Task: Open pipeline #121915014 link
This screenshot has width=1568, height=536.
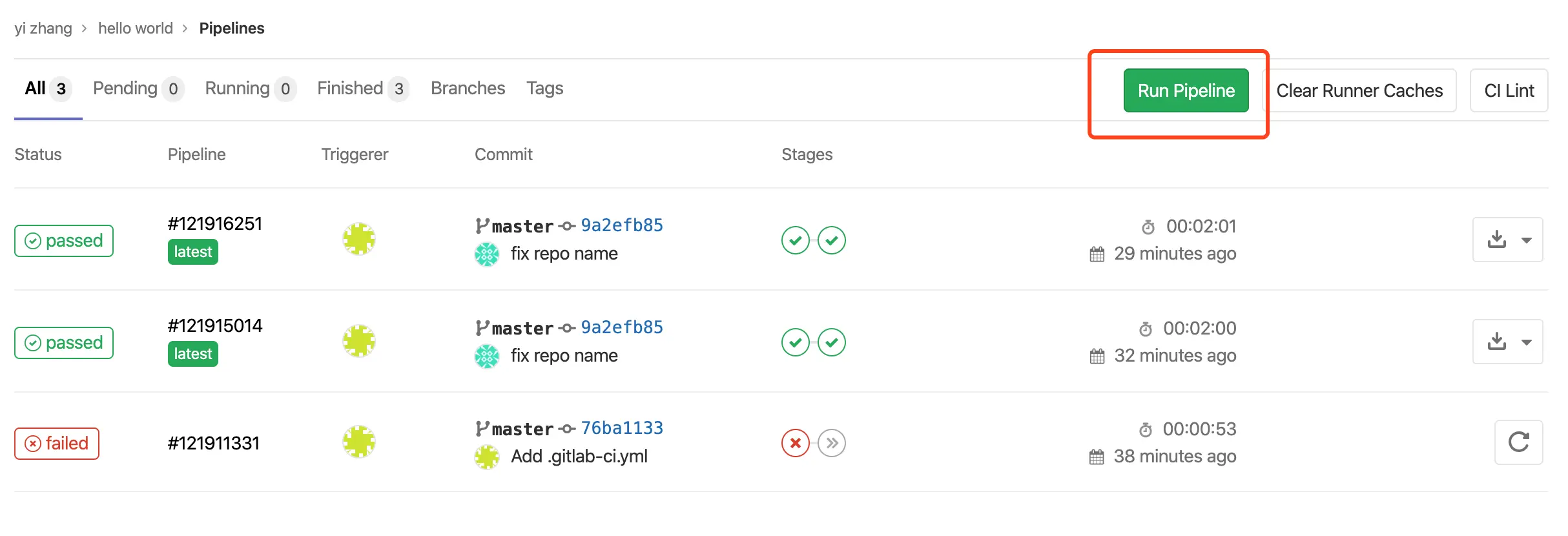Action: tap(215, 325)
